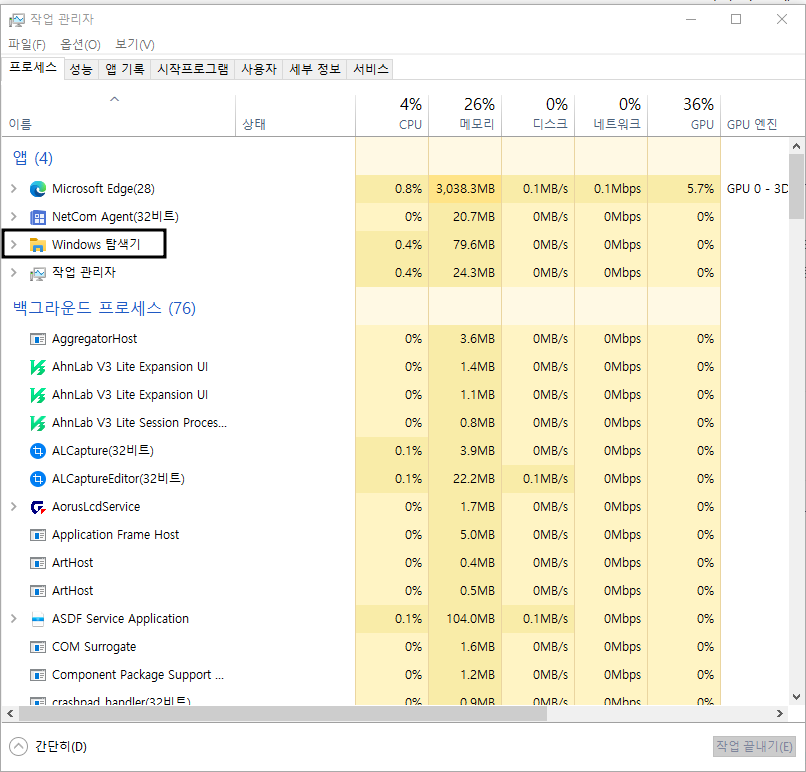Click the Microsoft Edge process icon
Image resolution: width=806 pixels, height=772 pixels.
tap(38, 189)
